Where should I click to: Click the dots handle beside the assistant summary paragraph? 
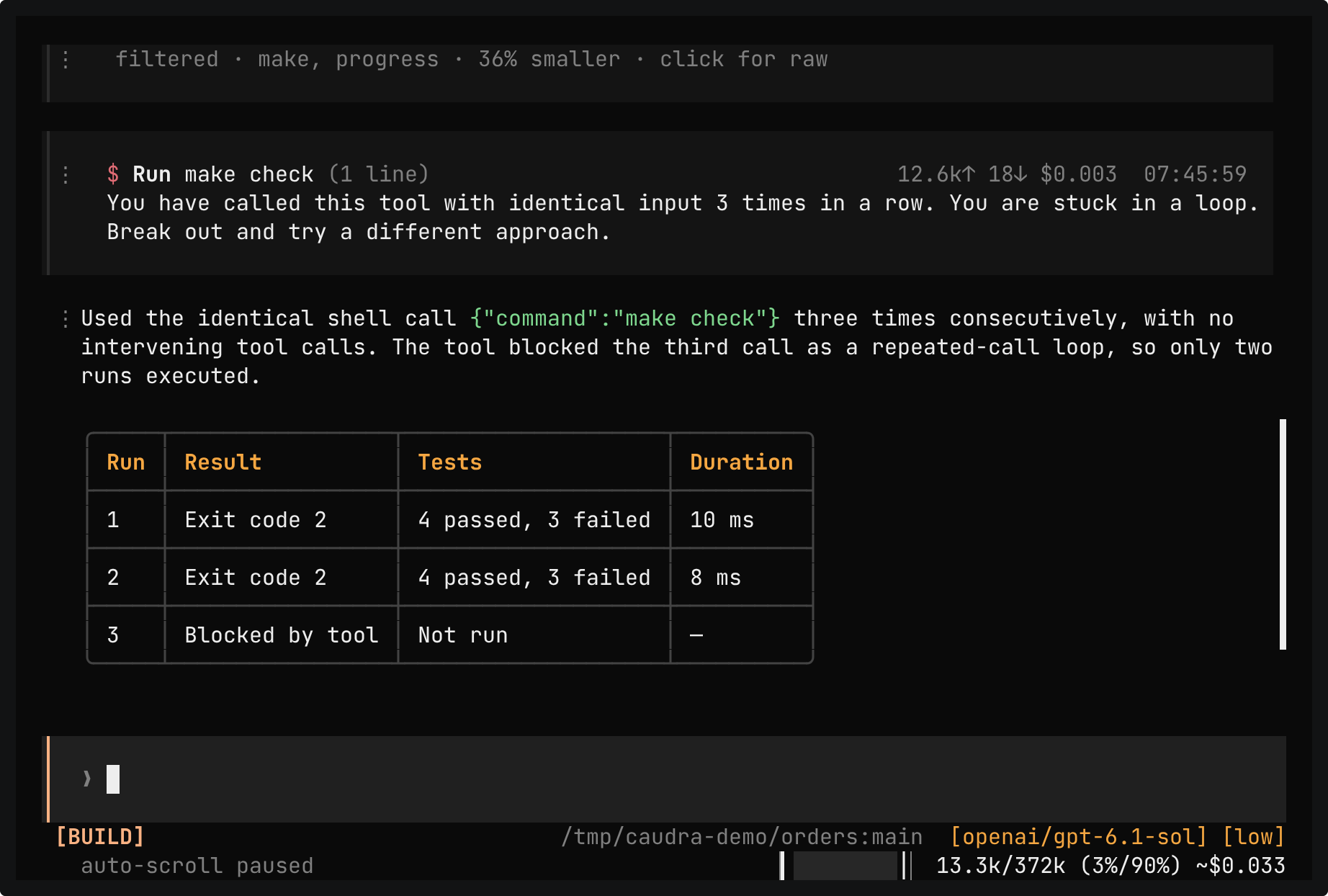click(x=66, y=318)
